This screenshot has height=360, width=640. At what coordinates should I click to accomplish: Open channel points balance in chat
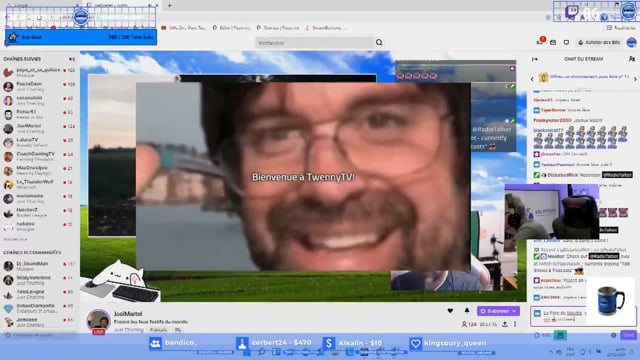tap(542, 335)
